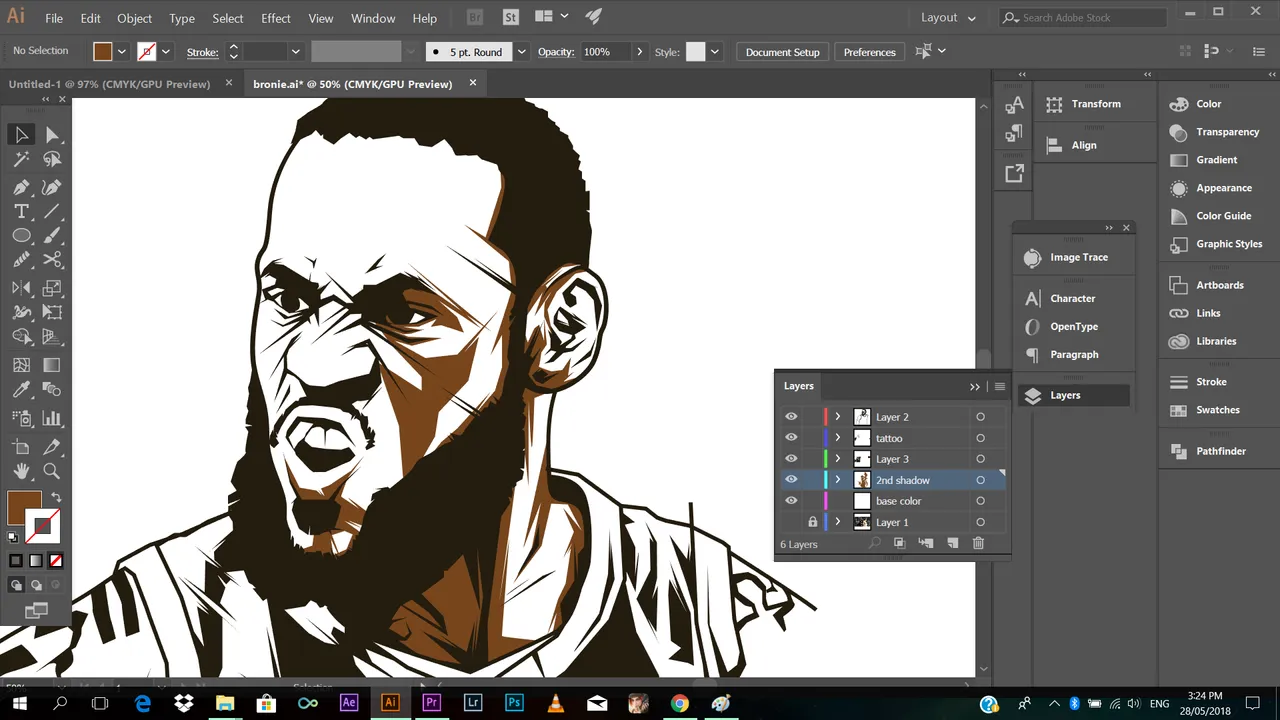Select the Pen tool

pyautogui.click(x=21, y=187)
